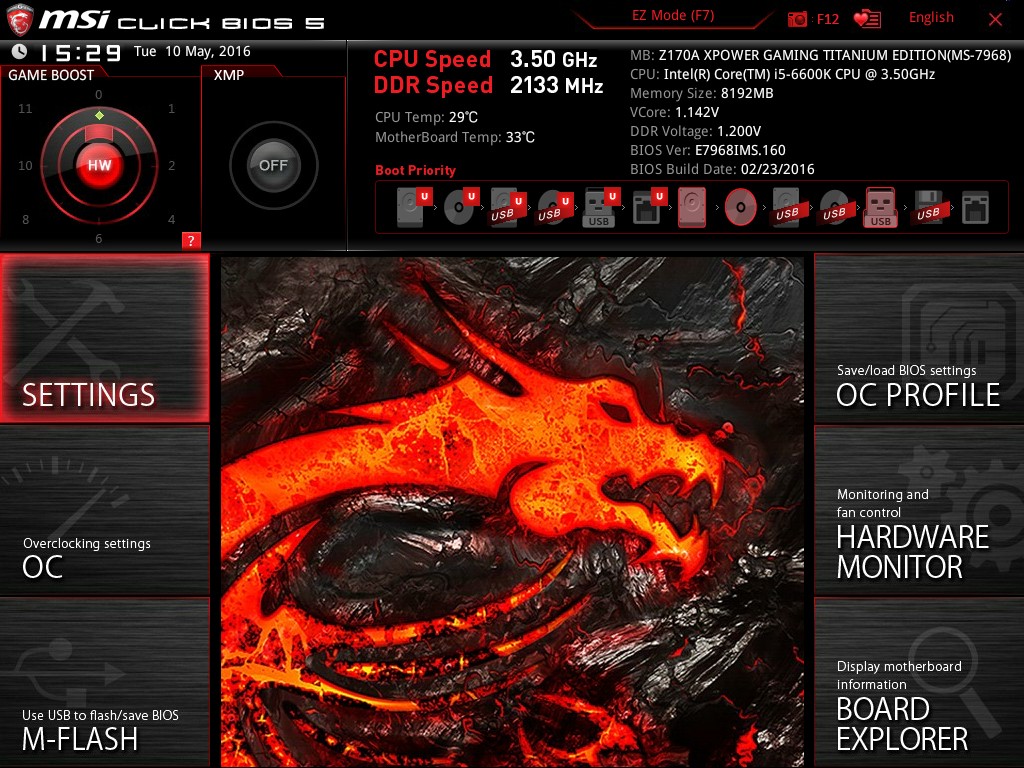Select the UEFI CD/DVD boot device icon
Viewport: 1024px width, 768px height.
coord(461,207)
